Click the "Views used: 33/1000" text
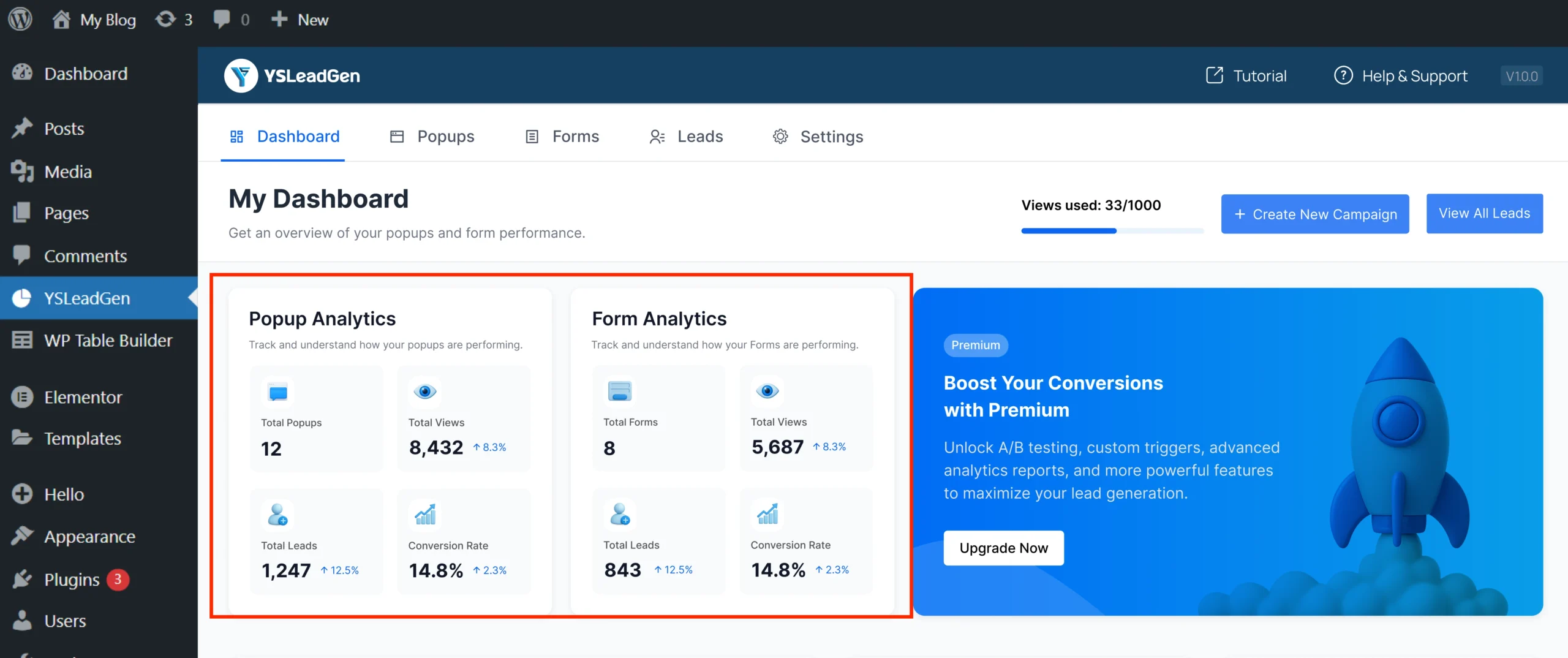This screenshot has height=658, width=1568. pyautogui.click(x=1091, y=205)
